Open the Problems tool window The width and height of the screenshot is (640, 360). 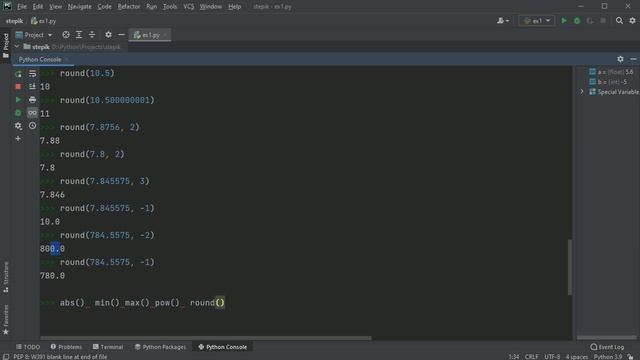66,347
